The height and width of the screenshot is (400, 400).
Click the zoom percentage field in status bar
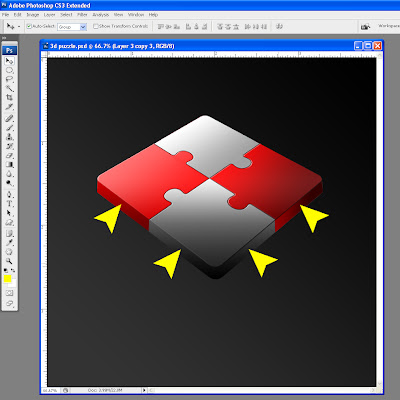click(51, 390)
